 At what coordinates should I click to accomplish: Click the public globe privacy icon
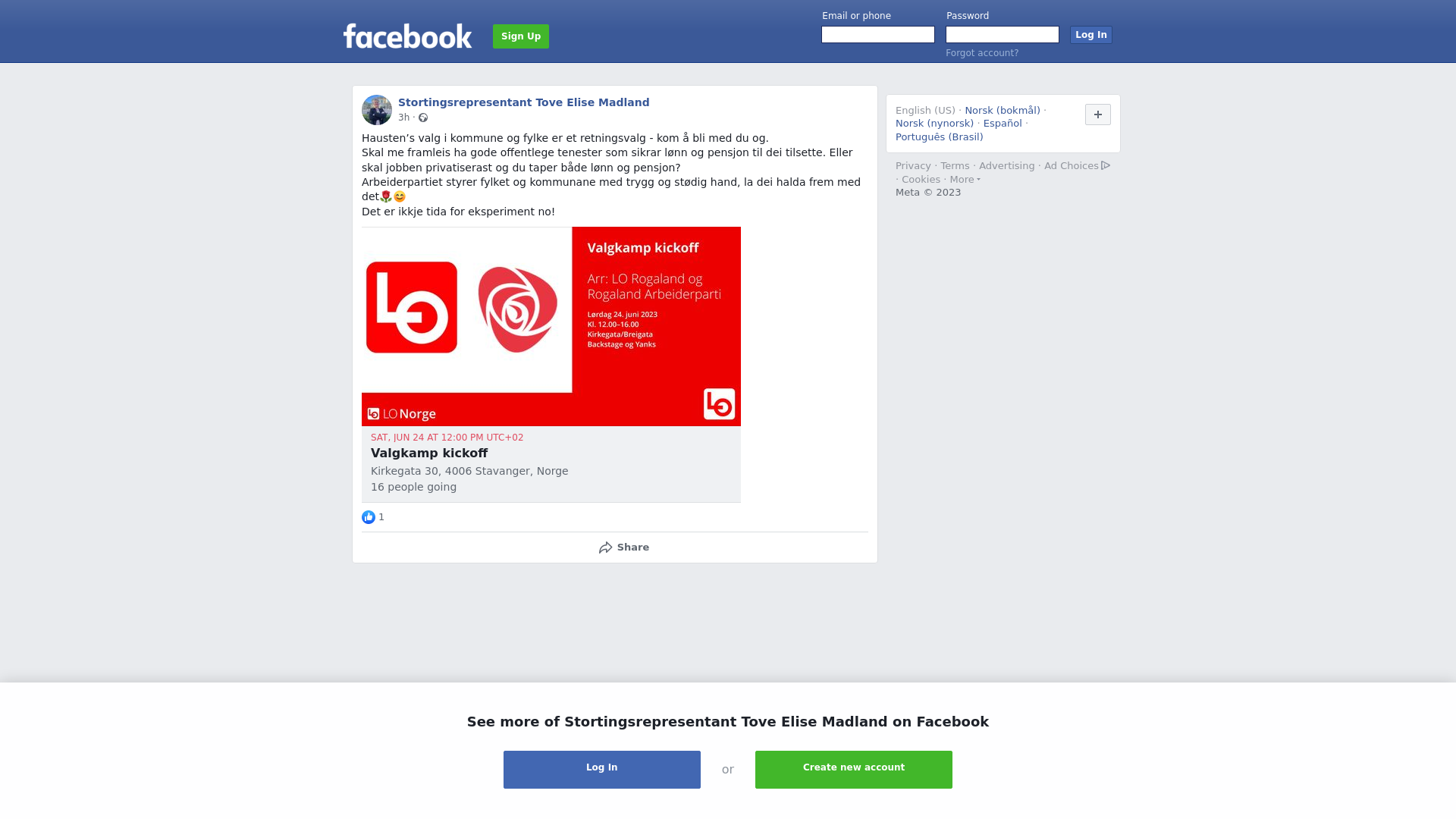click(x=423, y=118)
